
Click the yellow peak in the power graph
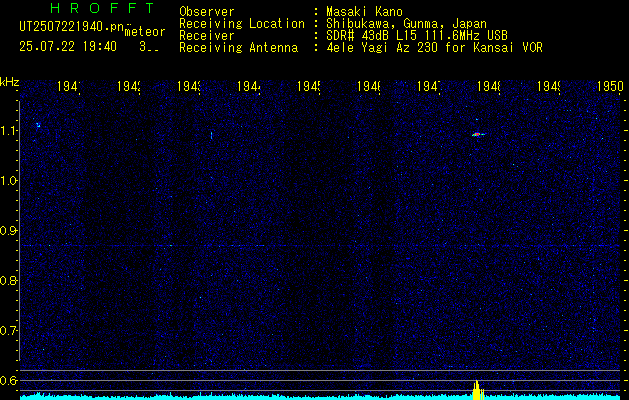pyautogui.click(x=477, y=390)
